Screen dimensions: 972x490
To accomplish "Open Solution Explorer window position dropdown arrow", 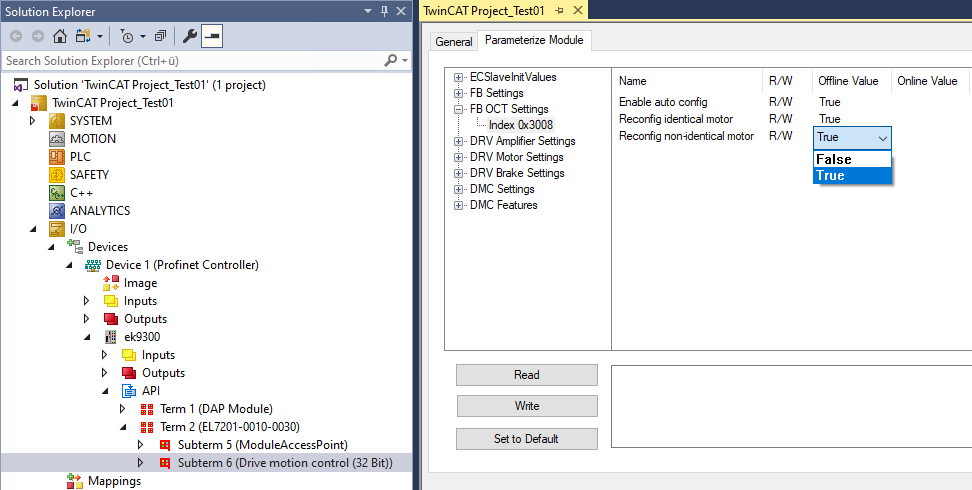I will click(x=368, y=11).
